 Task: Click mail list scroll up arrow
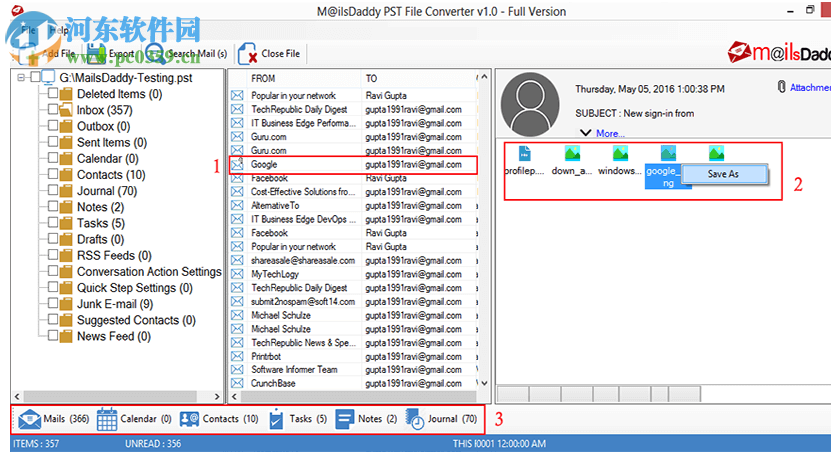pyautogui.click(x=484, y=77)
